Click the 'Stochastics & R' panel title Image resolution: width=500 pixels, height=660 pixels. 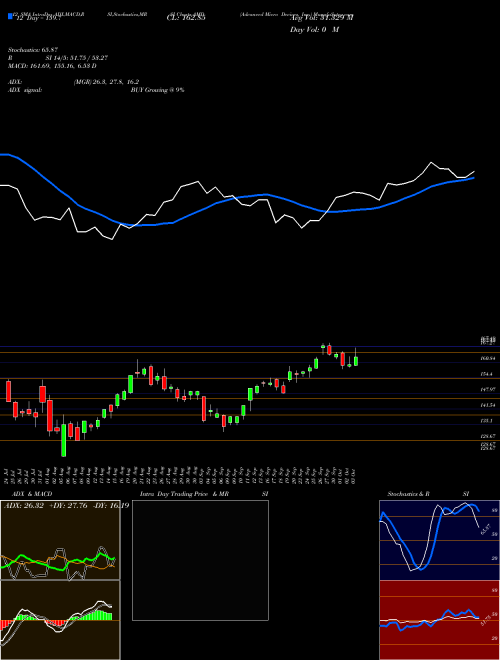point(408,494)
